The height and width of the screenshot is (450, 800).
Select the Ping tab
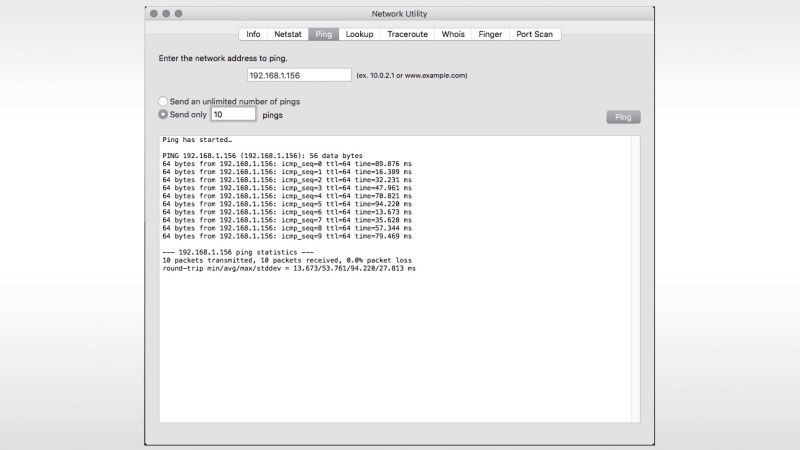pyautogui.click(x=323, y=34)
